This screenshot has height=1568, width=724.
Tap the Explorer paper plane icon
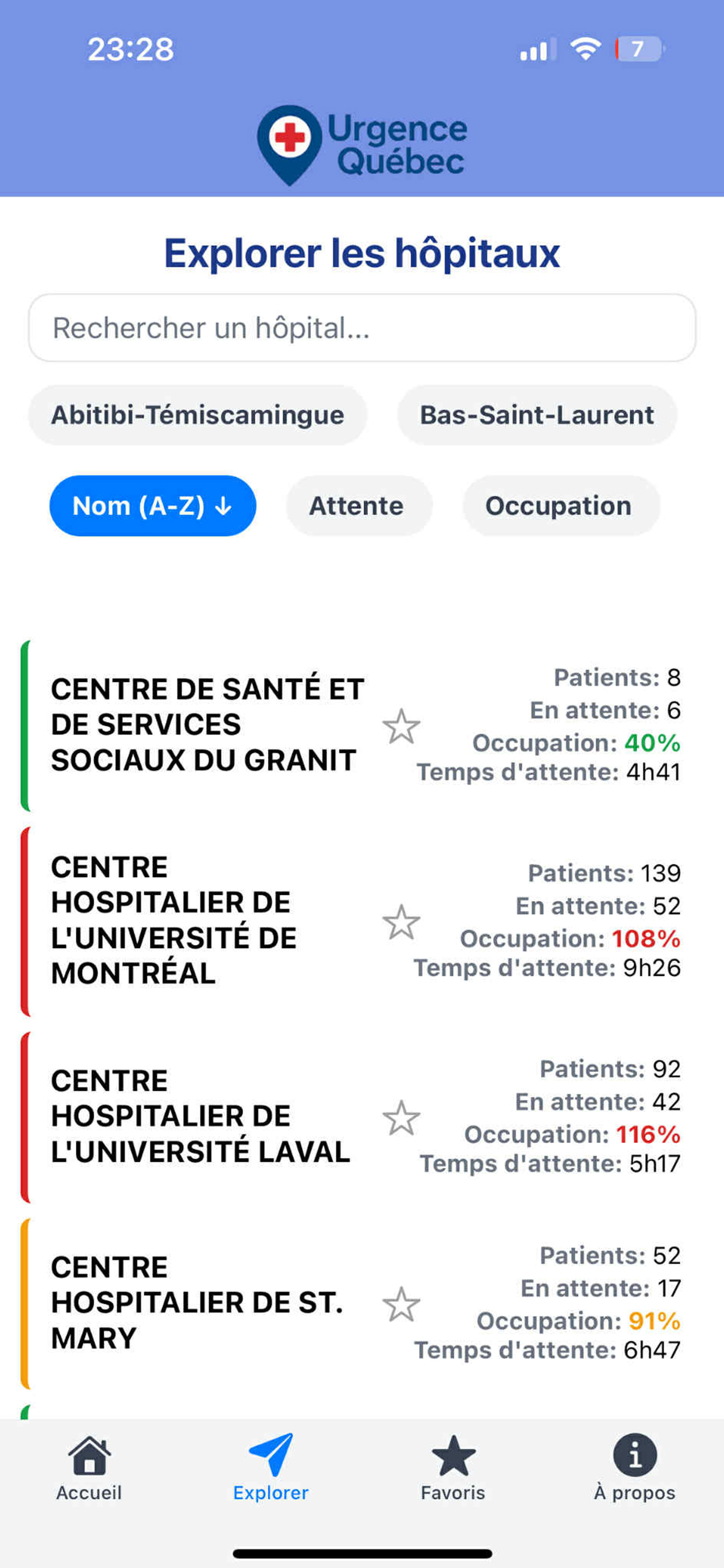(270, 1455)
